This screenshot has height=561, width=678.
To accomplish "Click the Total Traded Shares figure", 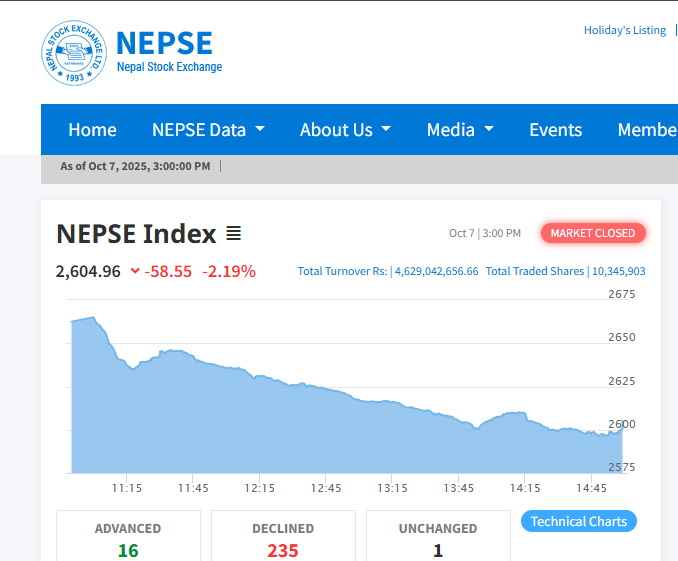I will 618,271.
